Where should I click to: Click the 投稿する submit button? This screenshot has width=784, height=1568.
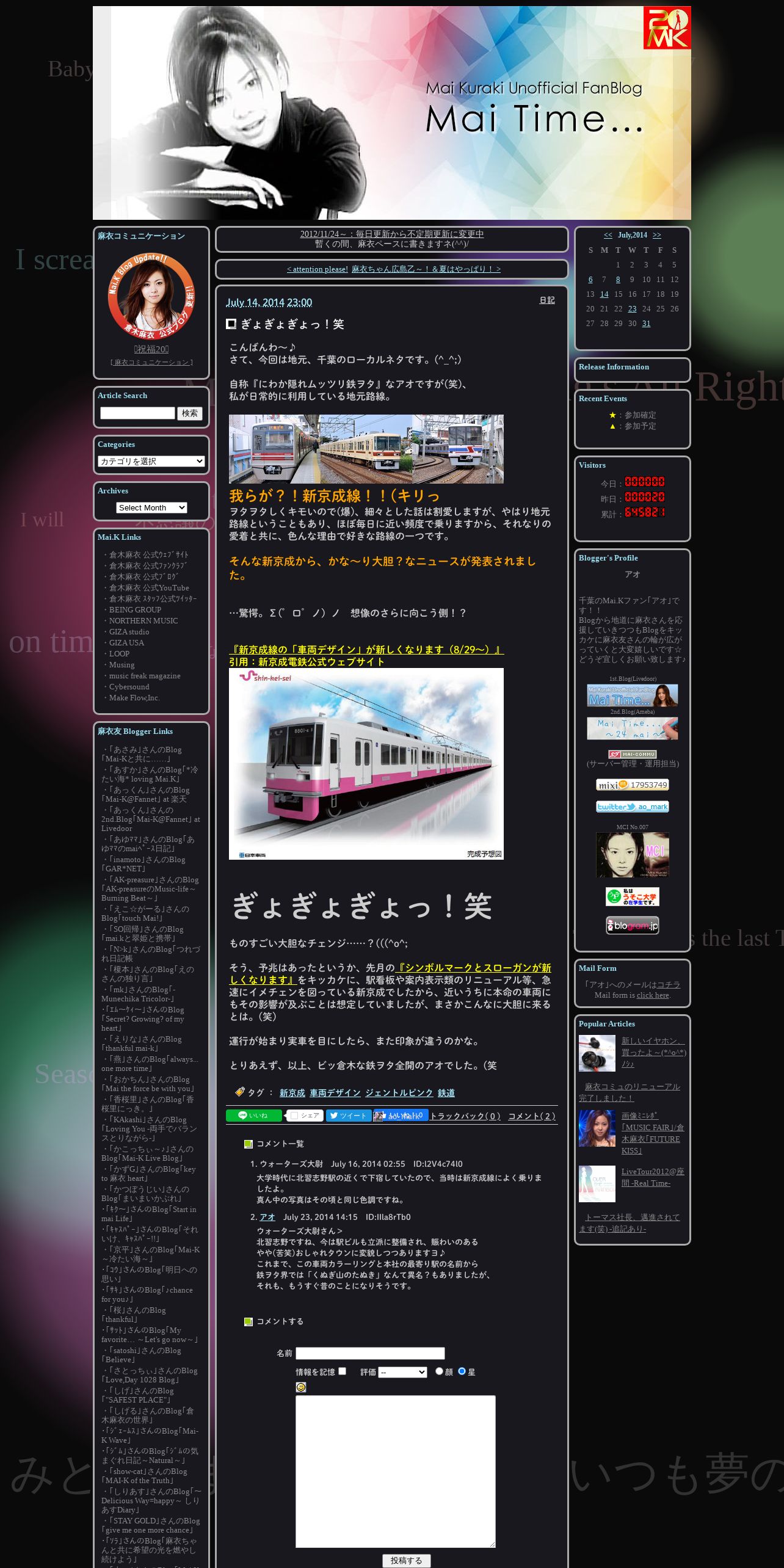coord(407,1560)
